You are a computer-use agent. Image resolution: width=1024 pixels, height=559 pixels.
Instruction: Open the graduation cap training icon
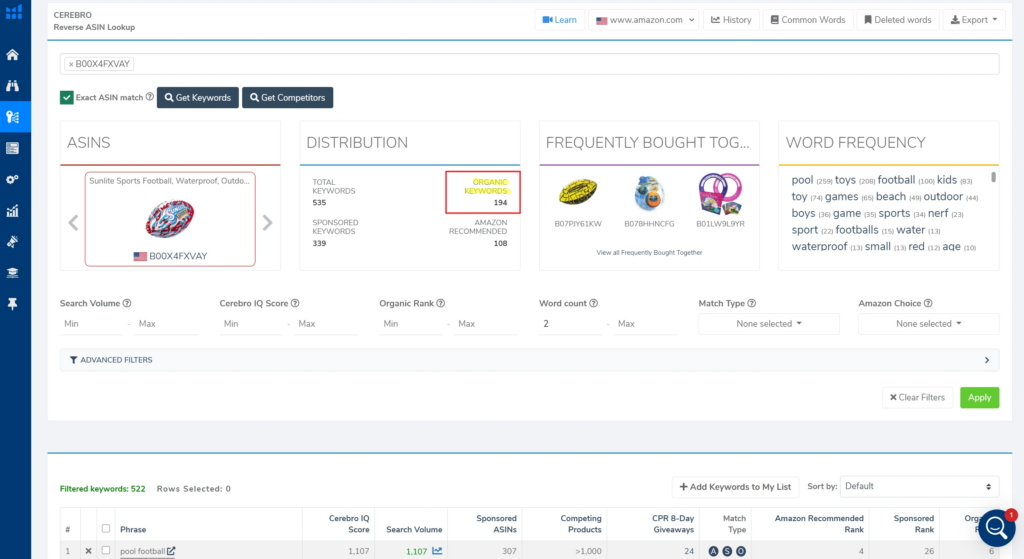pos(13,272)
